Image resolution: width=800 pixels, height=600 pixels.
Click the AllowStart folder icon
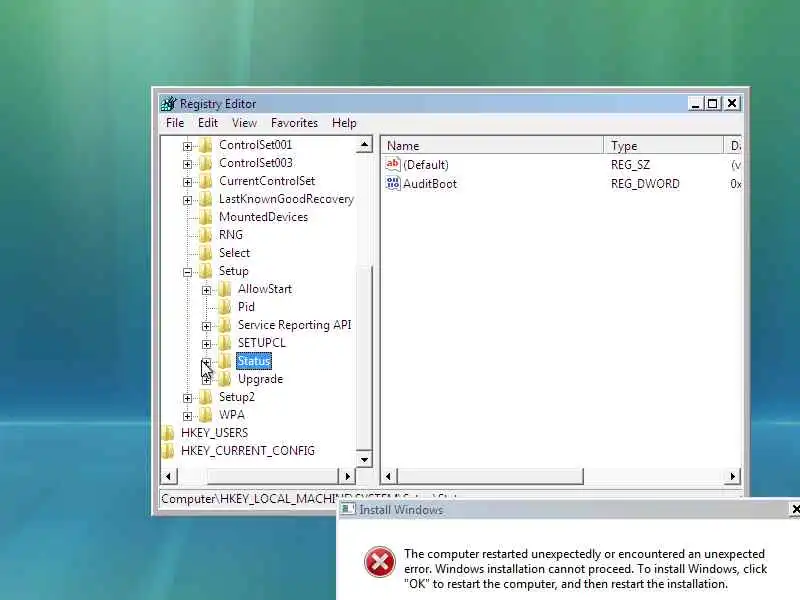224,289
